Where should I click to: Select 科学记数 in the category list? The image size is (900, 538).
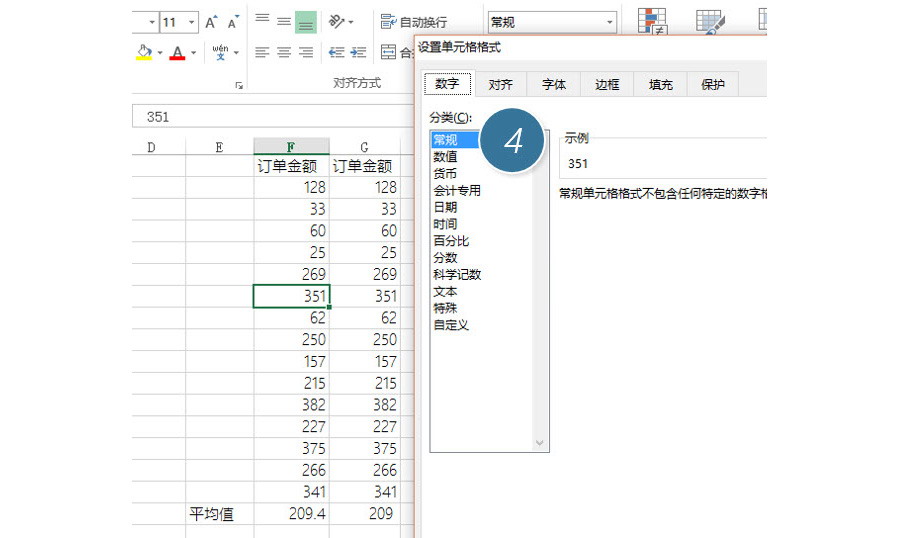pyautogui.click(x=457, y=274)
